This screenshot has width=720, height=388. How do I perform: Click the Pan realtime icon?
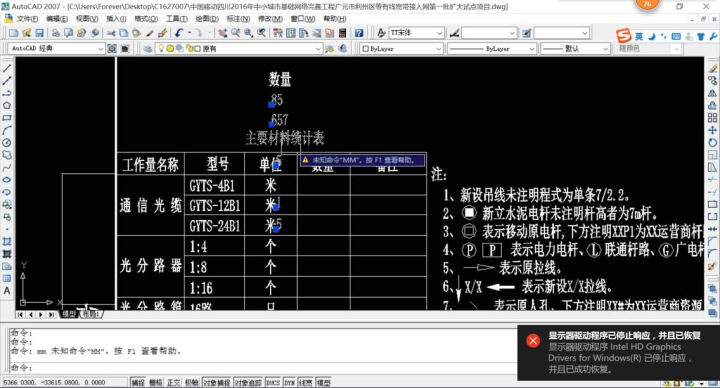coord(222,33)
